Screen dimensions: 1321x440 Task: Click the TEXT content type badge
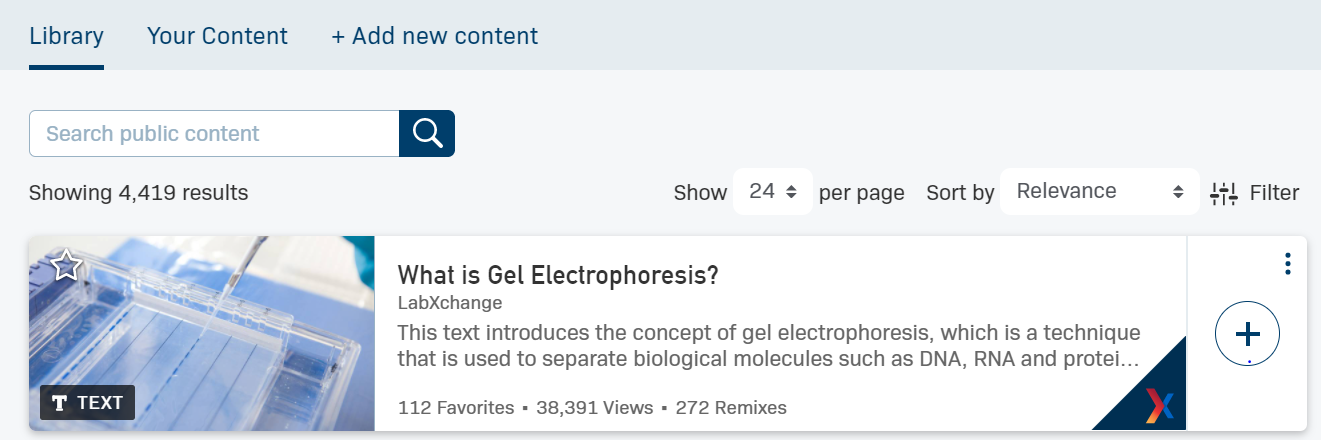88,403
